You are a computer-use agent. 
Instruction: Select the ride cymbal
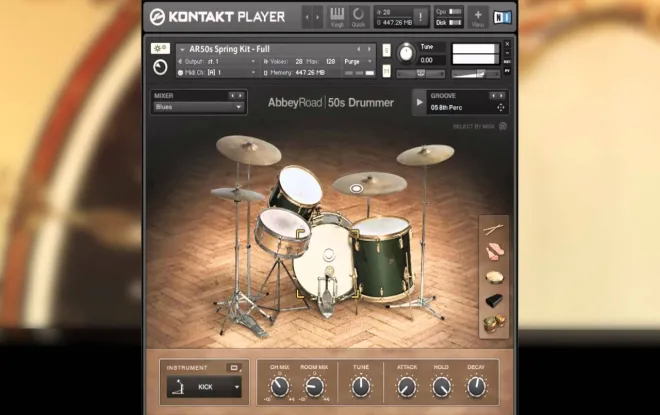tap(370, 184)
